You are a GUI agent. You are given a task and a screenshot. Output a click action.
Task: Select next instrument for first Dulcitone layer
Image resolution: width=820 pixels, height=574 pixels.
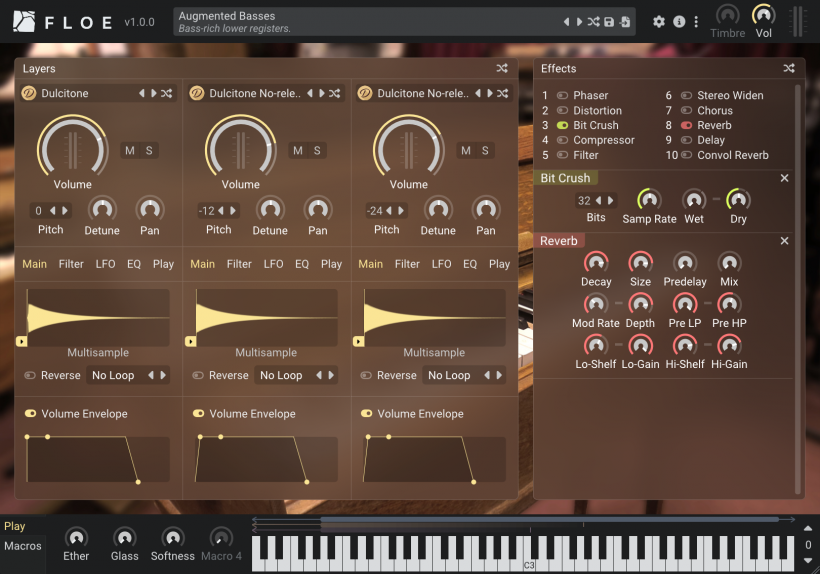(x=154, y=94)
